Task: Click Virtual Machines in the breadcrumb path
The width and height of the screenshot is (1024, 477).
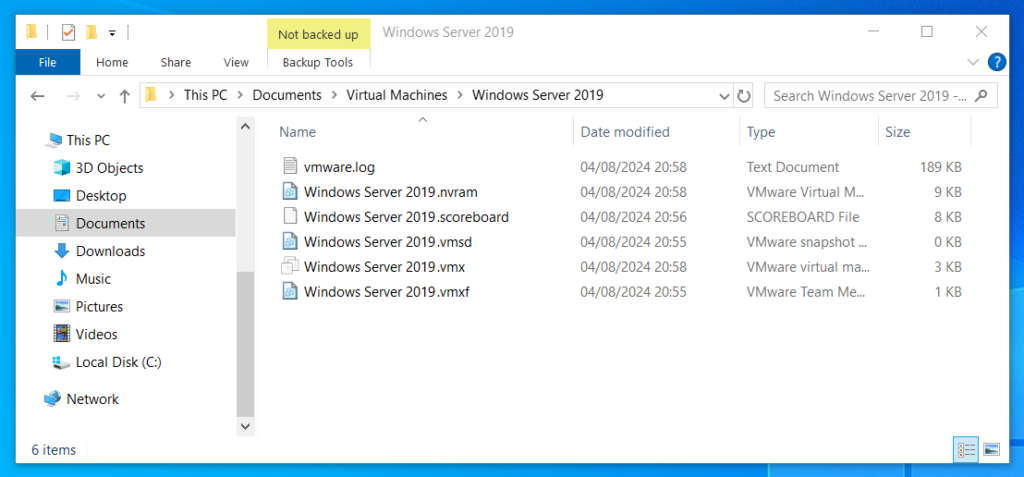Action: coord(396,95)
